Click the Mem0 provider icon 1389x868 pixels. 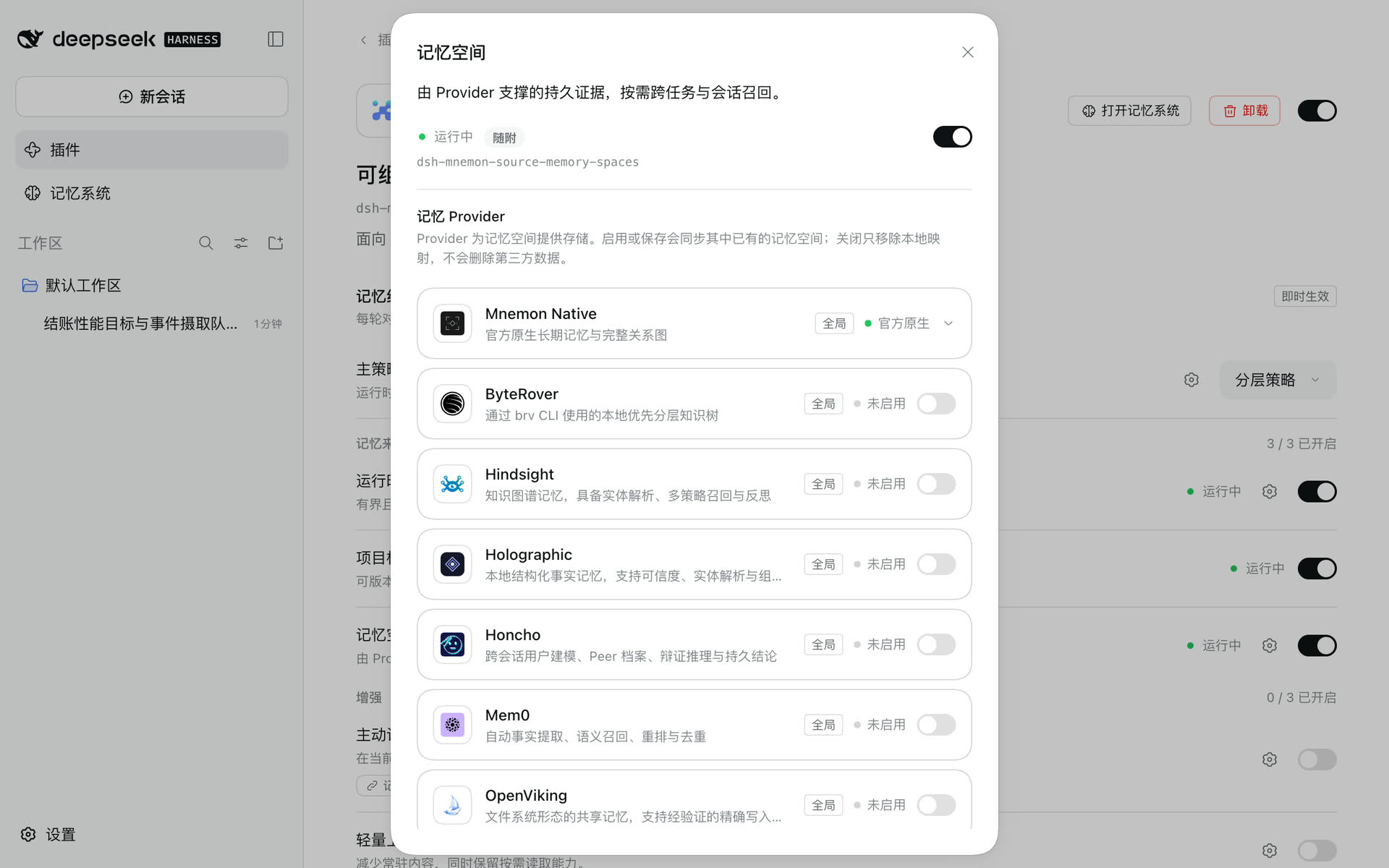point(452,725)
